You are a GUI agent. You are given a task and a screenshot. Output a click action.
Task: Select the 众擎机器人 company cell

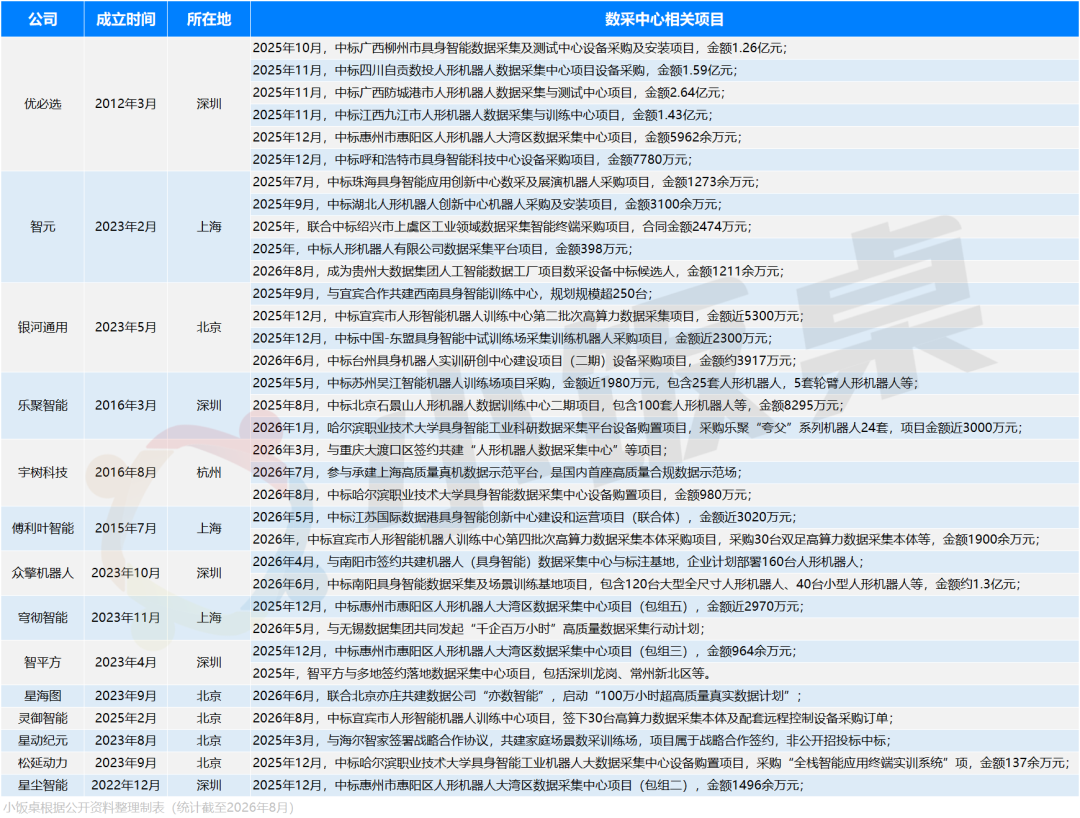click(x=43, y=573)
